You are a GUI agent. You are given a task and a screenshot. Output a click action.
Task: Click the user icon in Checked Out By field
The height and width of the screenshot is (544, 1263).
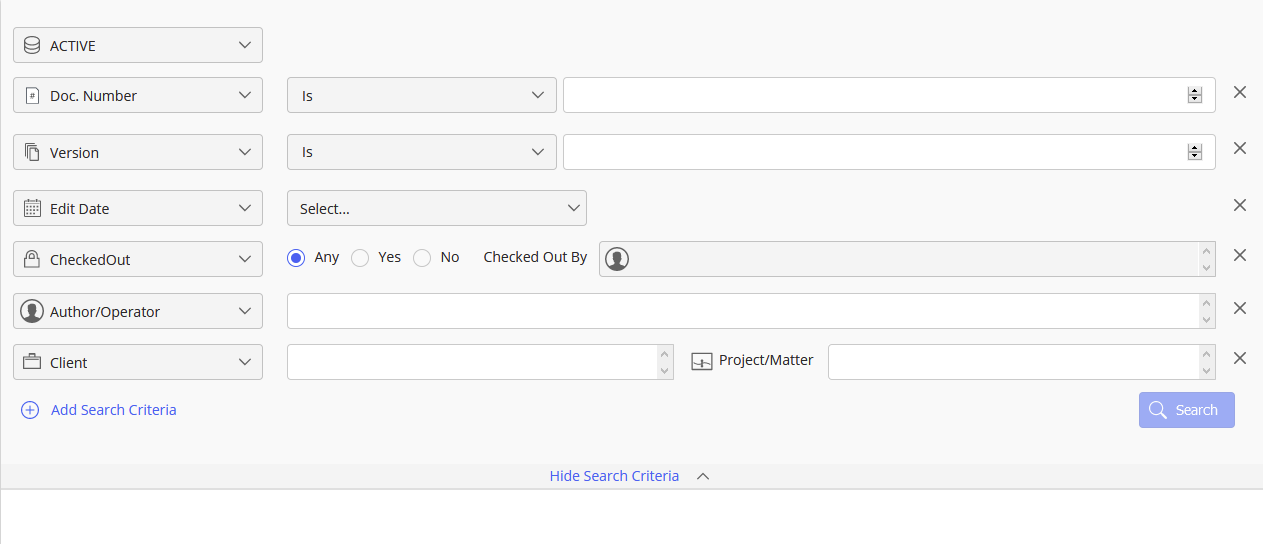click(x=617, y=259)
